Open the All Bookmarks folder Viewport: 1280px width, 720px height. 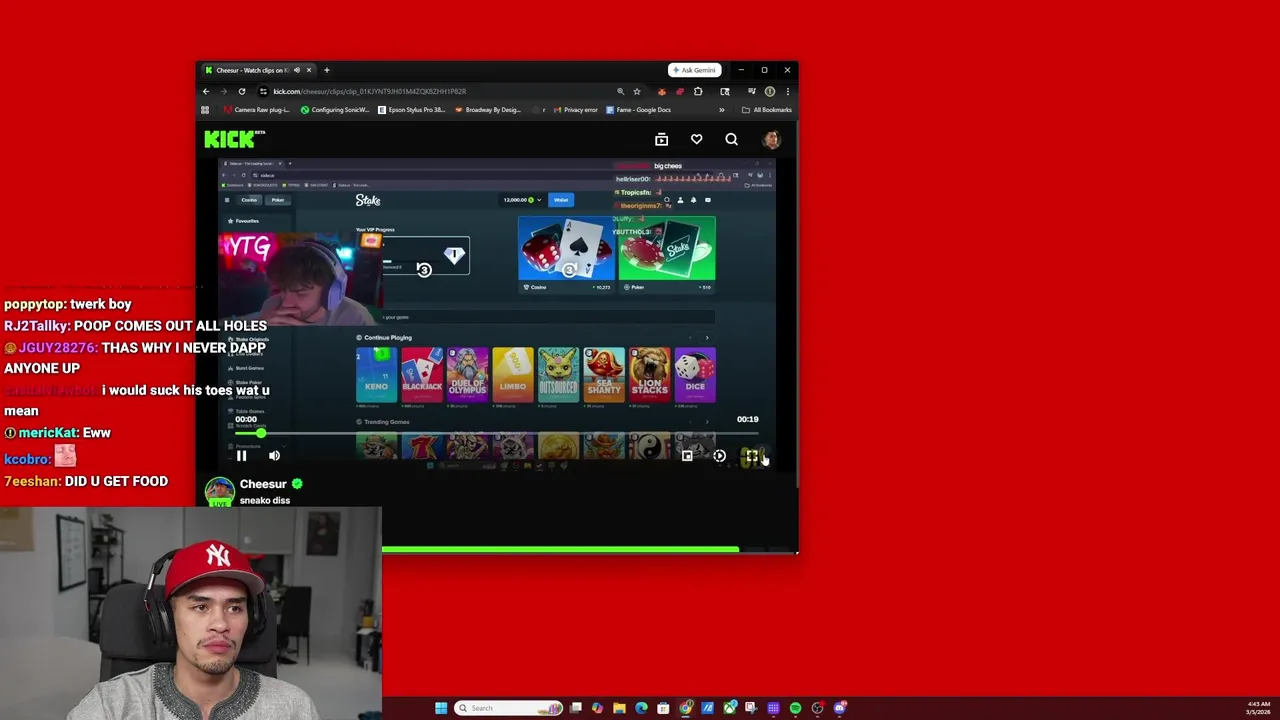(x=767, y=110)
